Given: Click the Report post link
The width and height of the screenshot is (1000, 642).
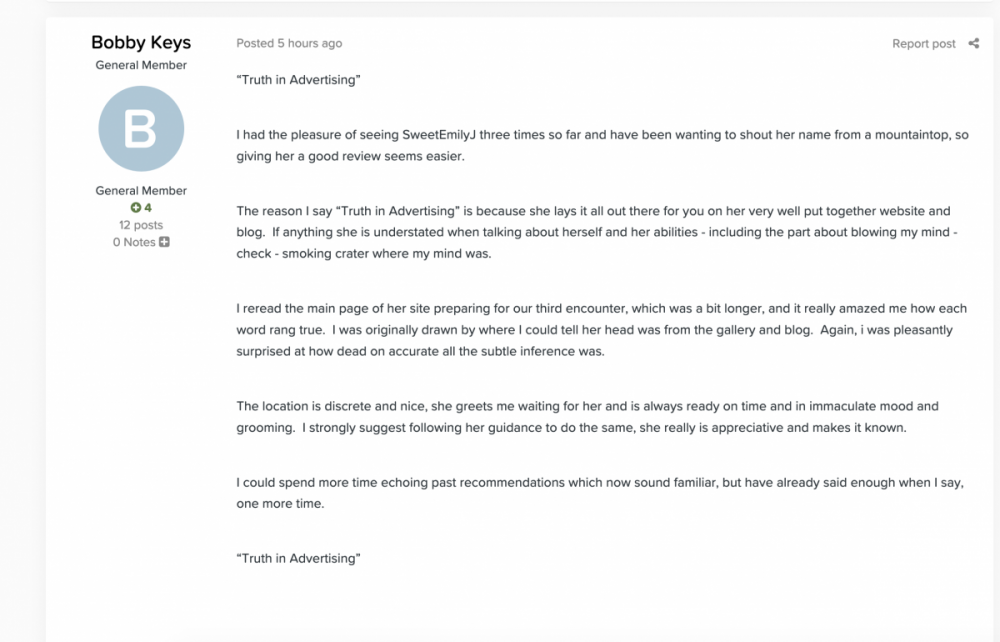Looking at the screenshot, I should tap(923, 43).
